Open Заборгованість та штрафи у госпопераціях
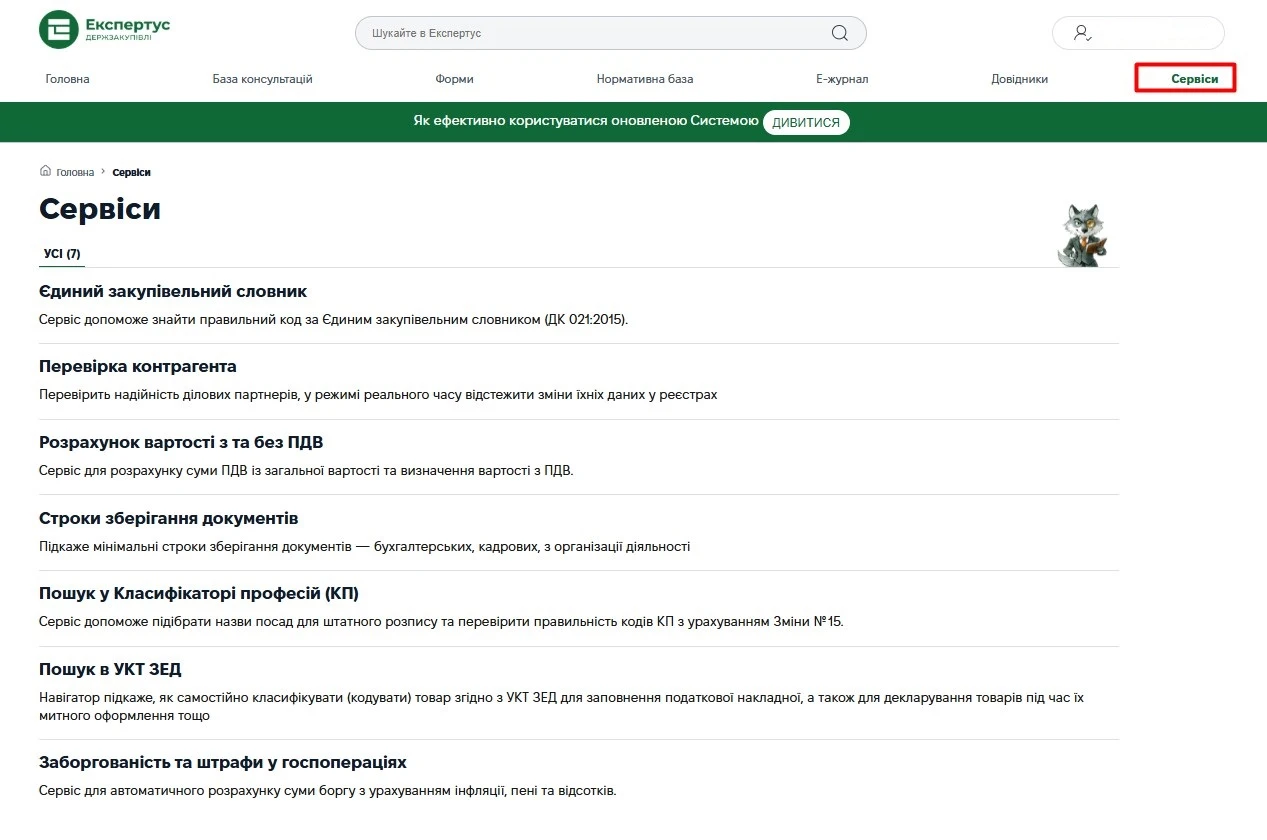 (x=223, y=763)
